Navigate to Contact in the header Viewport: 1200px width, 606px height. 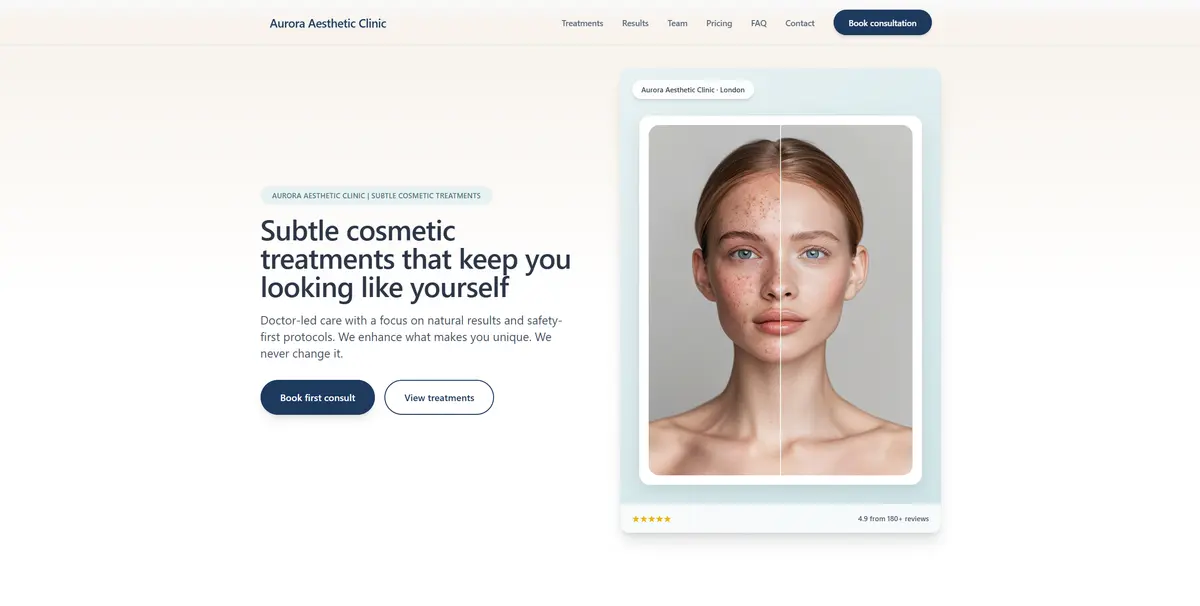800,23
